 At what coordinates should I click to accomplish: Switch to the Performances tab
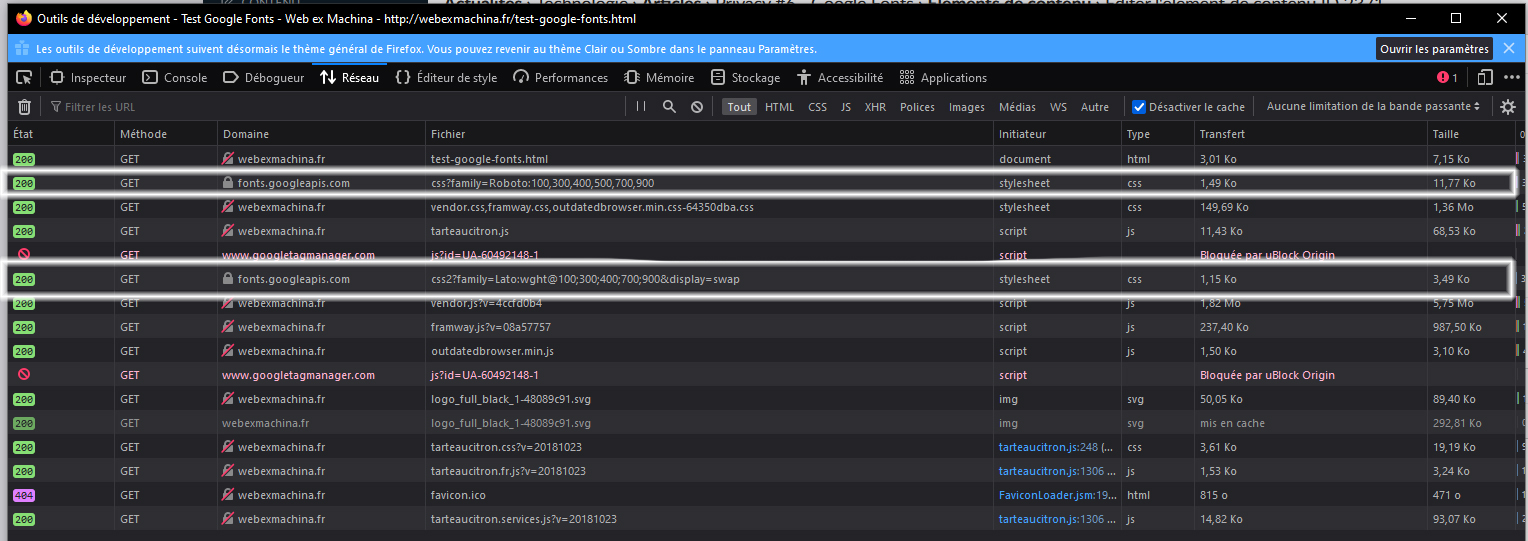coord(560,77)
